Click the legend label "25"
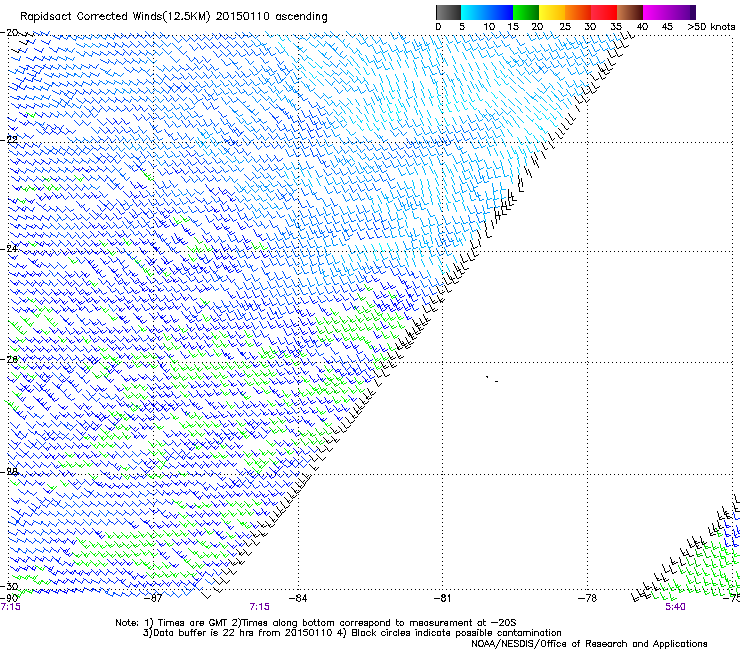This screenshot has width=740, height=650. click(565, 26)
